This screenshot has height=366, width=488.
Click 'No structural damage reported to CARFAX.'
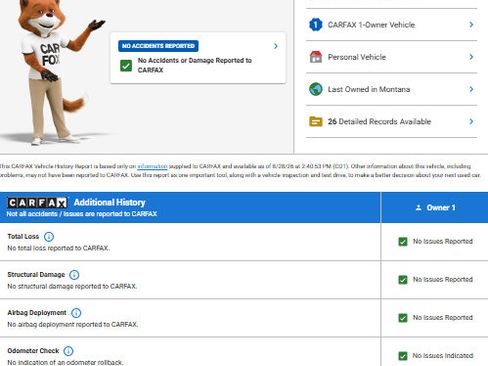click(72, 286)
